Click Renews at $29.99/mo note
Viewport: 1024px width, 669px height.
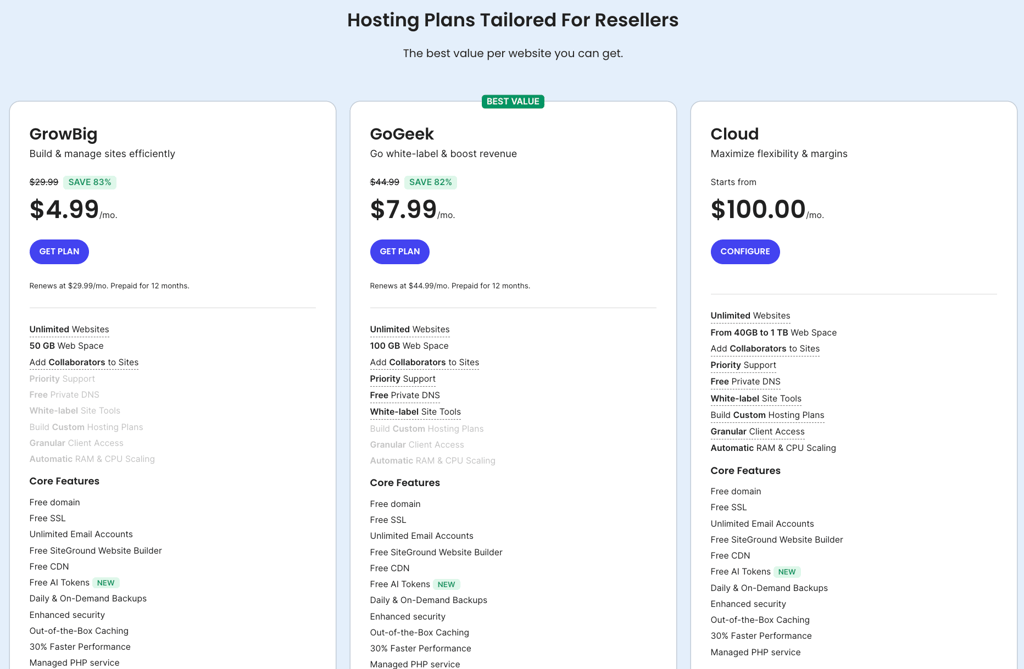109,286
